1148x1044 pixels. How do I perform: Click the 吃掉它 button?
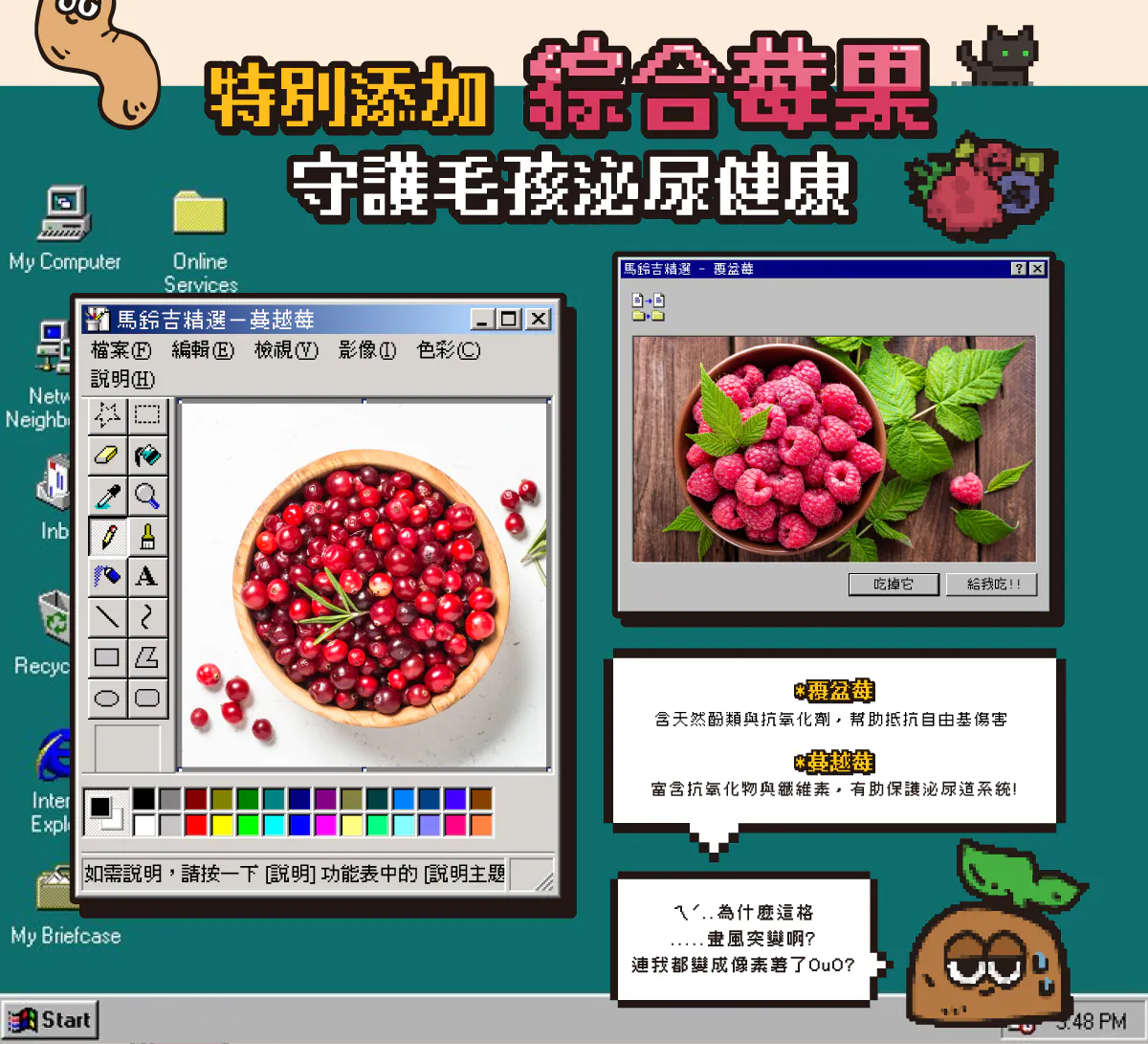(894, 584)
